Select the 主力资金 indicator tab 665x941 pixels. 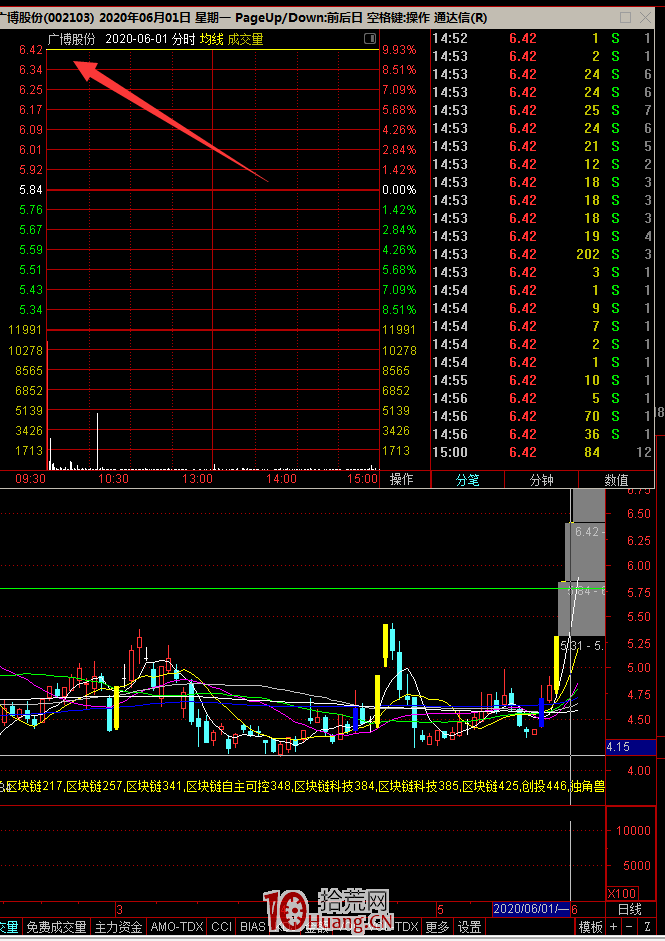118,927
